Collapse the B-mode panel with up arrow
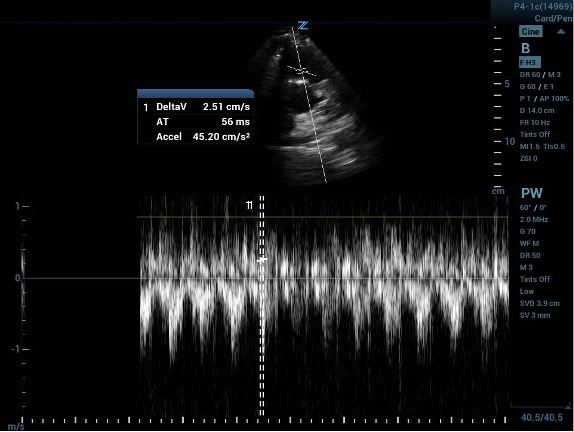 tap(561, 32)
